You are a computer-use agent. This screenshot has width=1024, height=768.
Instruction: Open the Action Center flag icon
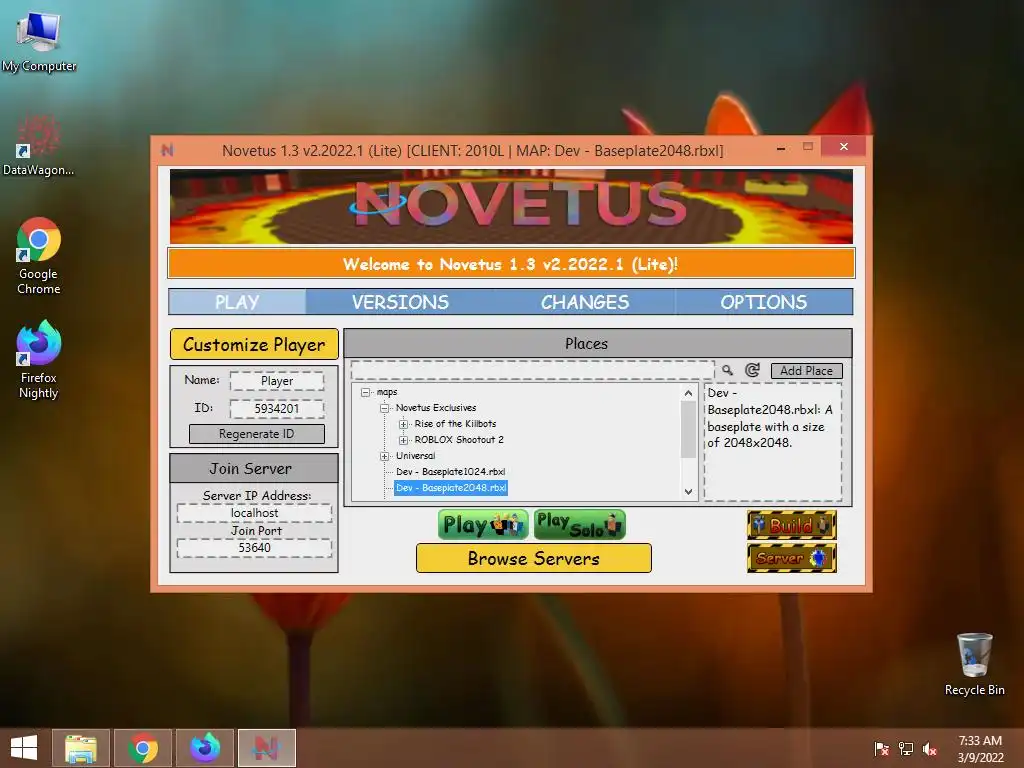tap(881, 748)
